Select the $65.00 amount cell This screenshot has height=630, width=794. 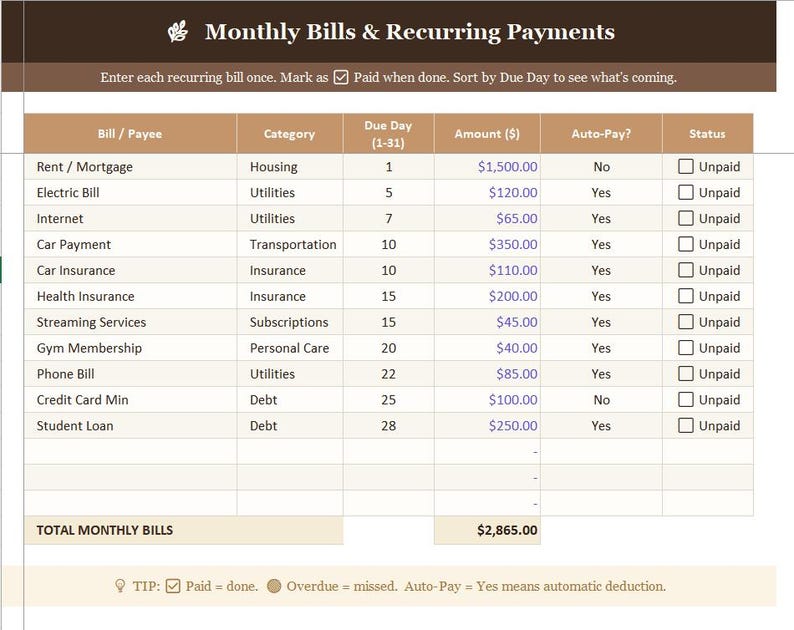click(x=487, y=218)
